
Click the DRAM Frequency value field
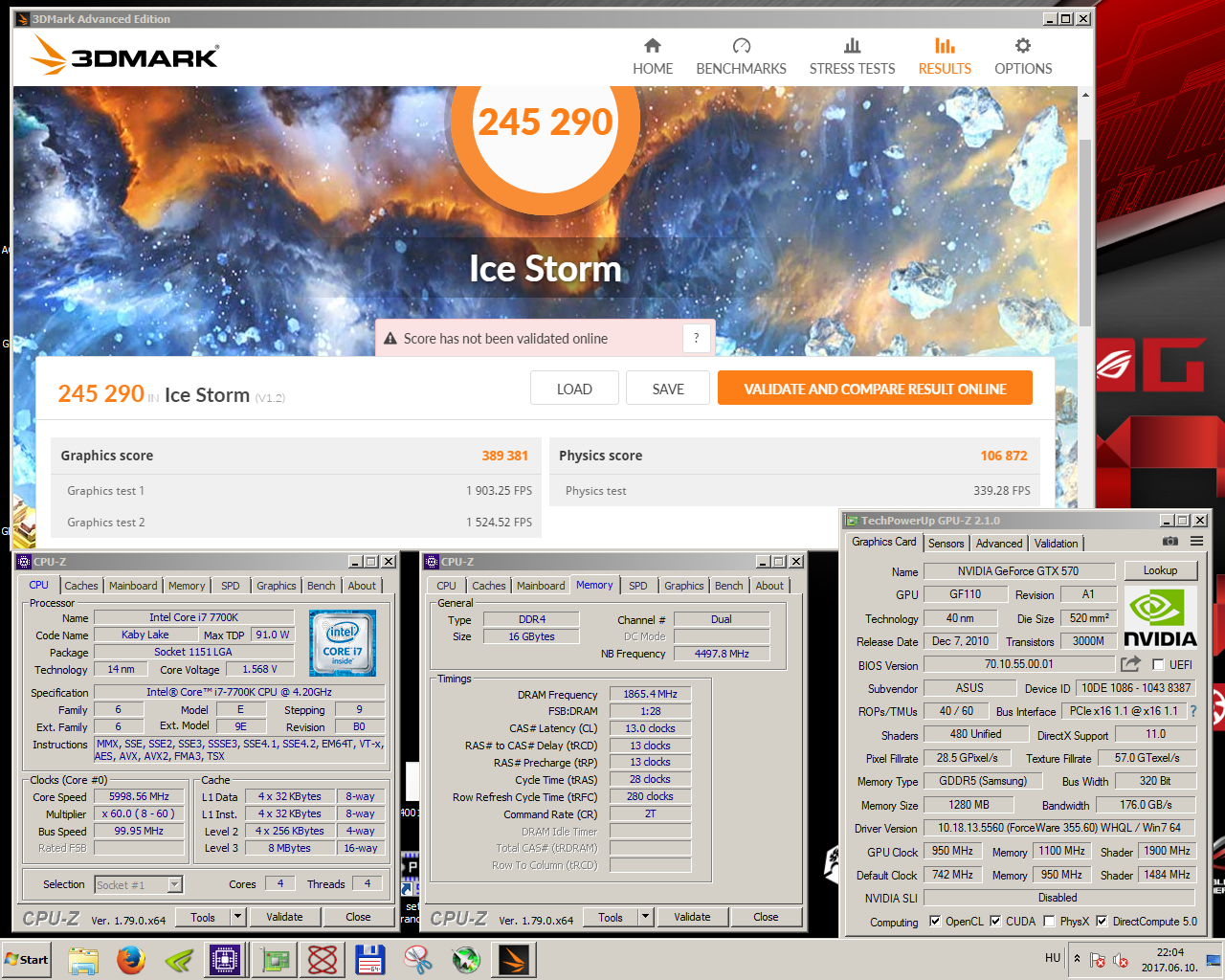click(650, 694)
